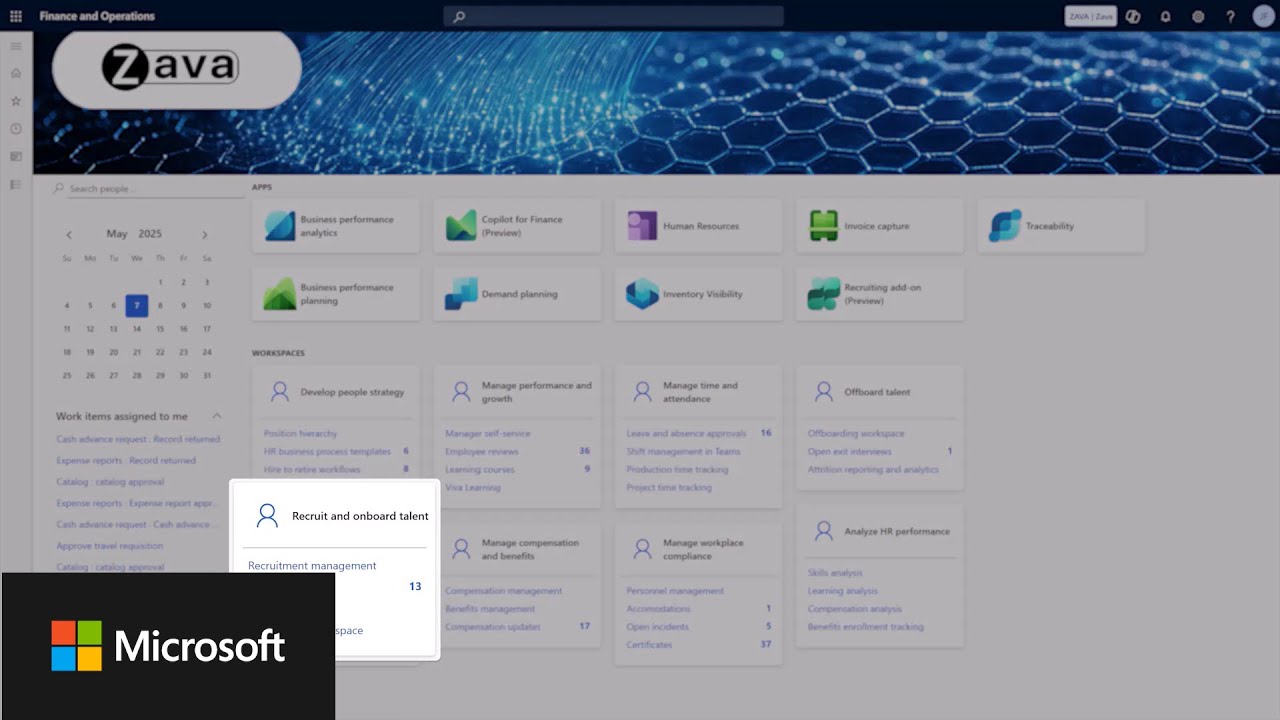This screenshot has width=1280, height=720.
Task: Open Attrition reporting and analytics link
Action: [x=873, y=470]
